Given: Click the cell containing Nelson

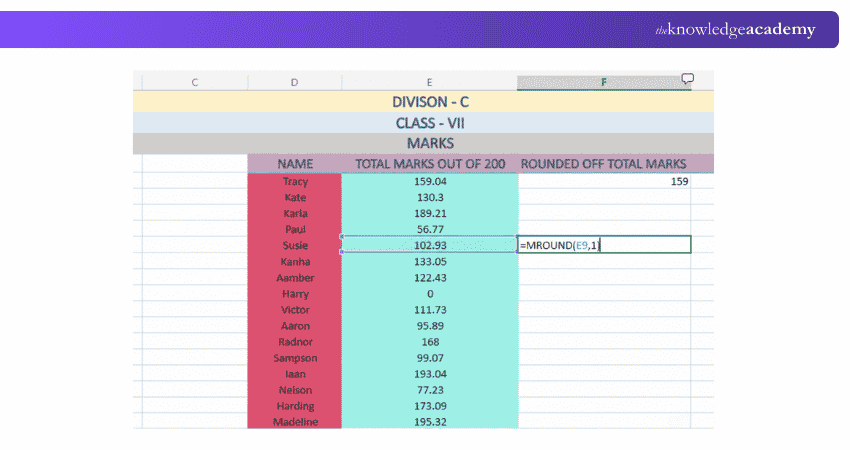Looking at the screenshot, I should (x=295, y=390).
